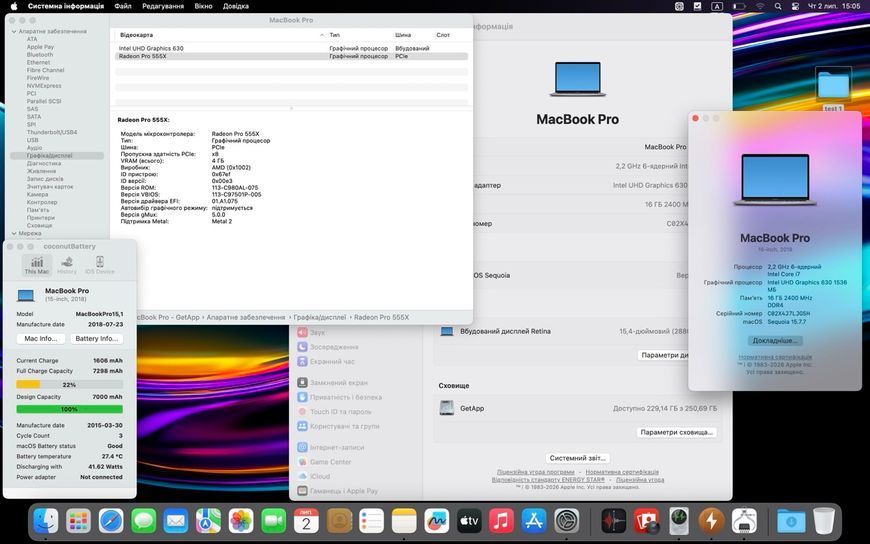
Task: Open Contacts from the Dock
Action: pyautogui.click(x=338, y=521)
